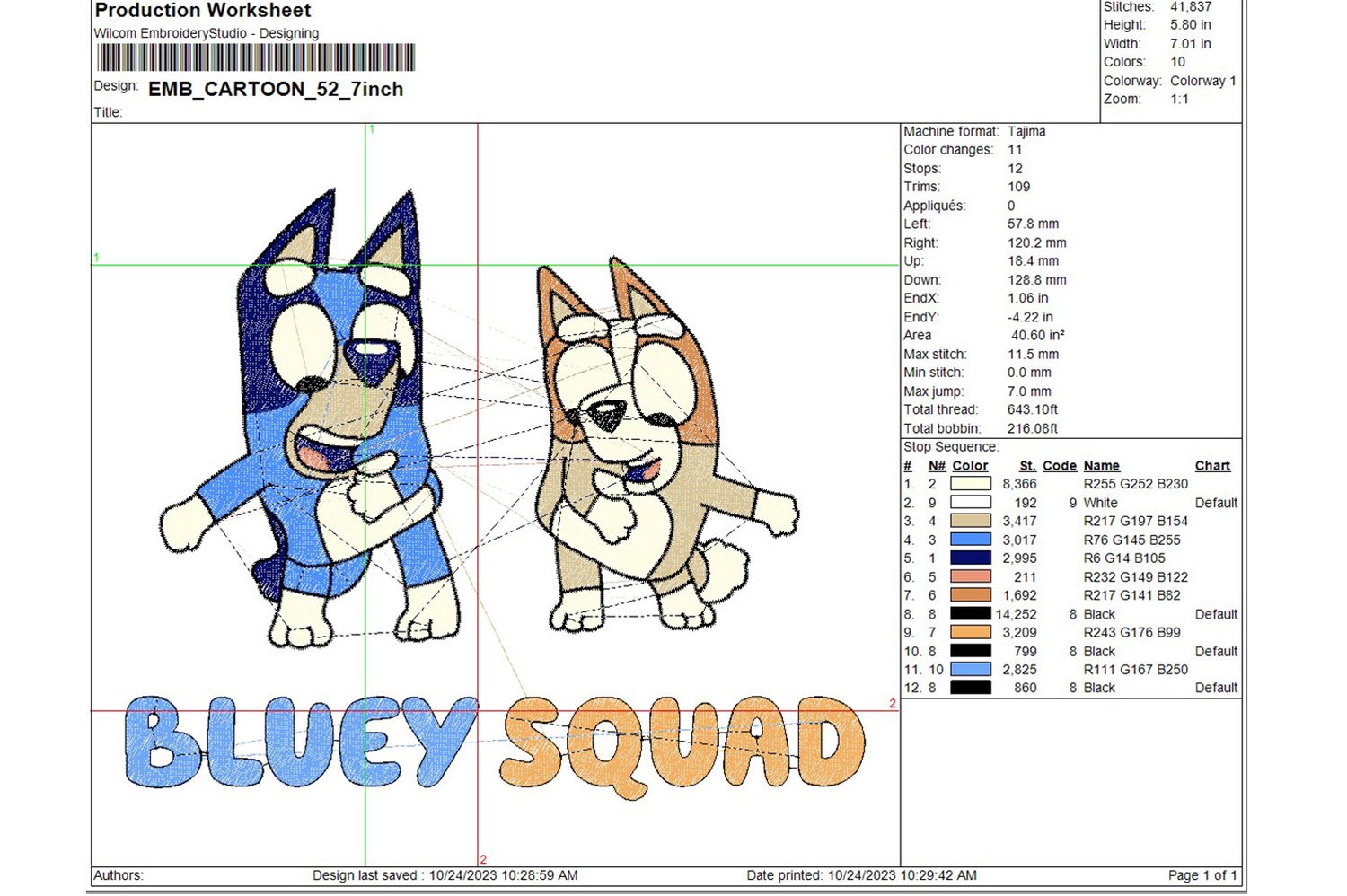Image resolution: width=1347 pixels, height=896 pixels.
Task: Select the Max jump value "7.0 mm"
Action: coord(1029,391)
